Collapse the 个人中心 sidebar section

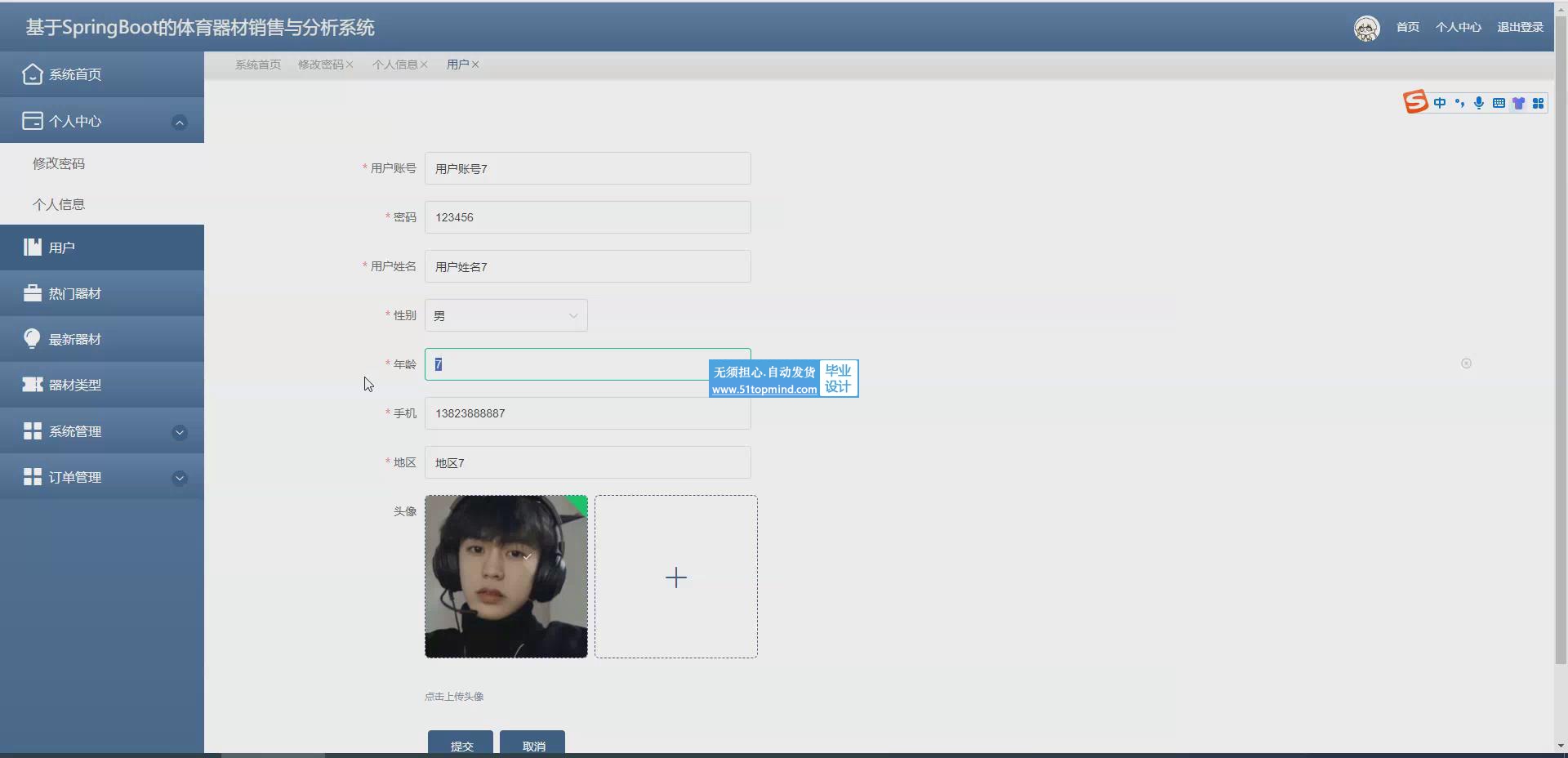point(180,123)
